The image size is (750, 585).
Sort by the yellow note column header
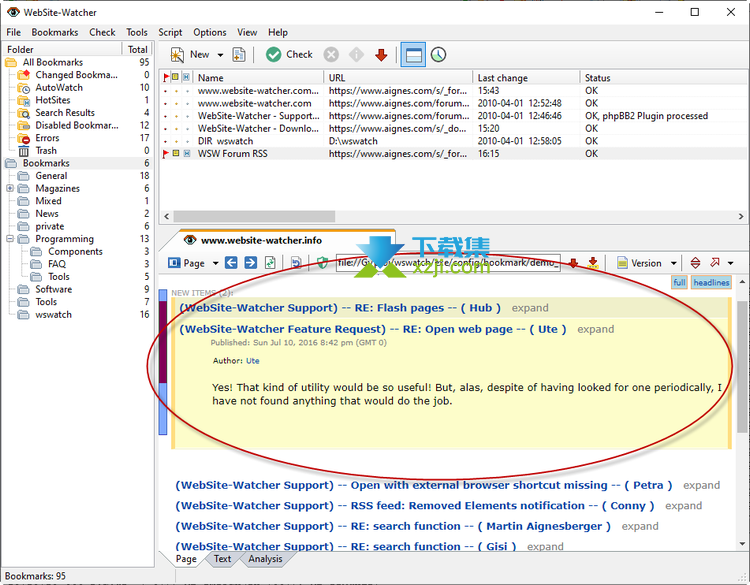[x=176, y=77]
